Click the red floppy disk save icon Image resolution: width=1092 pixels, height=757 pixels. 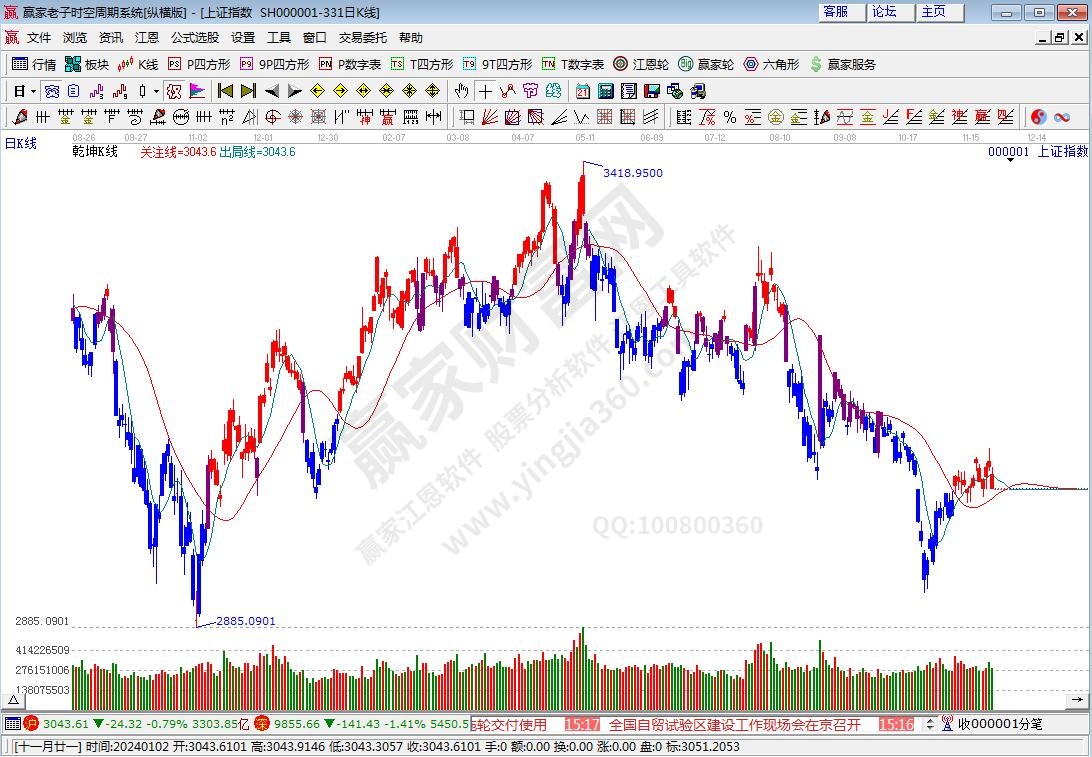(x=652, y=91)
